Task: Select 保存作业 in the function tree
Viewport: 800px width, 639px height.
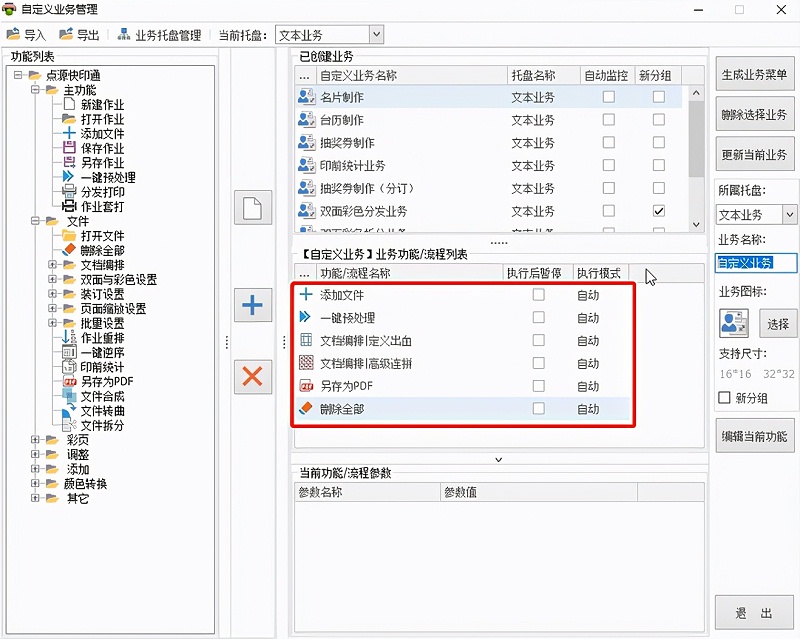Action: 102,149
